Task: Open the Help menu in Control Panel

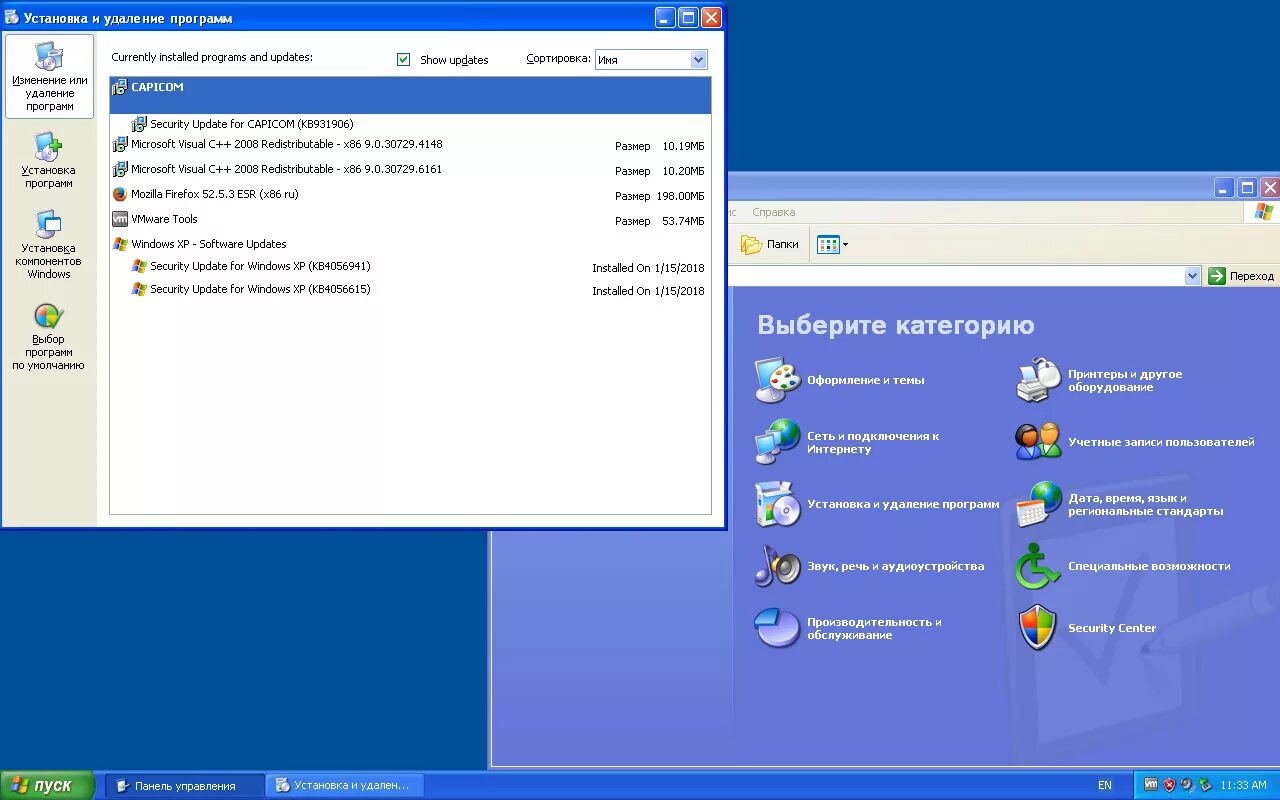Action: [x=773, y=212]
